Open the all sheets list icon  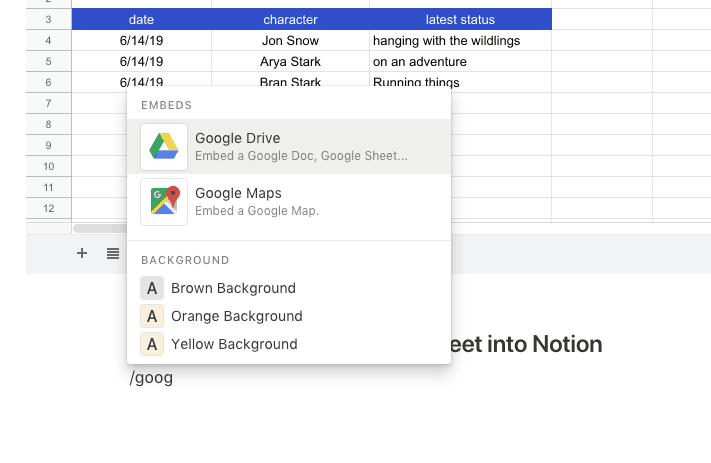[113, 253]
